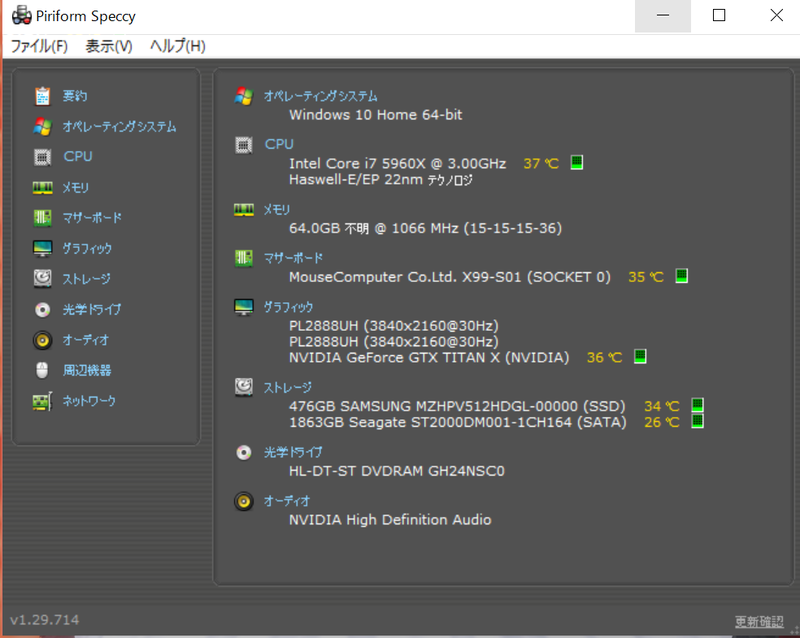Image resolution: width=800 pixels, height=638 pixels.
Task: Click the CPU temperature indicator icon
Action: click(x=577, y=163)
